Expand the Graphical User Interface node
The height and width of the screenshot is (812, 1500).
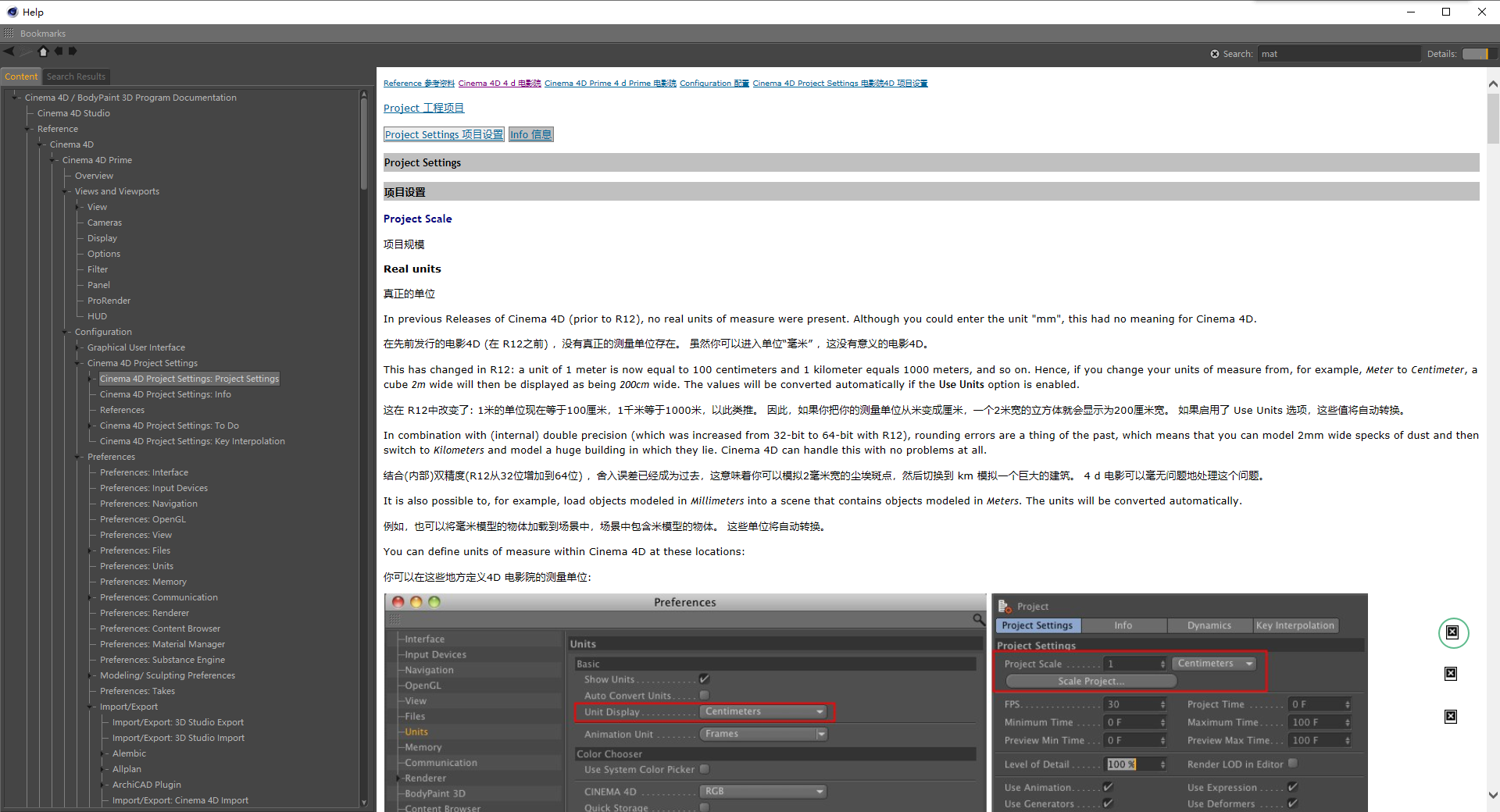tap(78, 347)
